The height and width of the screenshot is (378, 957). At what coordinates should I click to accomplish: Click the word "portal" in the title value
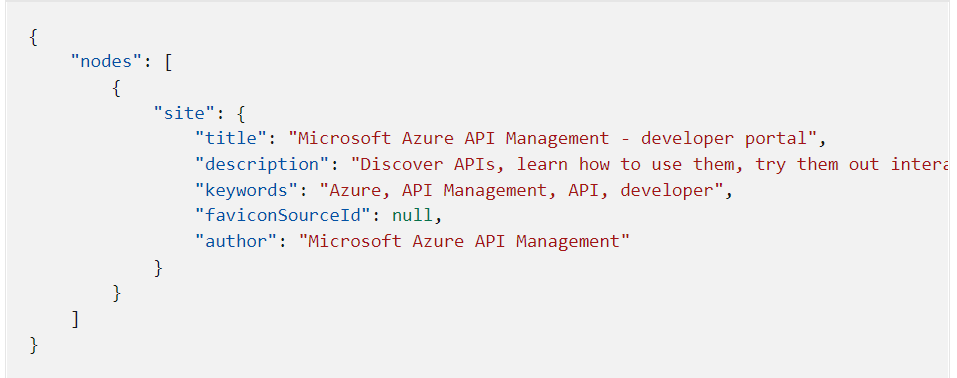(776, 139)
